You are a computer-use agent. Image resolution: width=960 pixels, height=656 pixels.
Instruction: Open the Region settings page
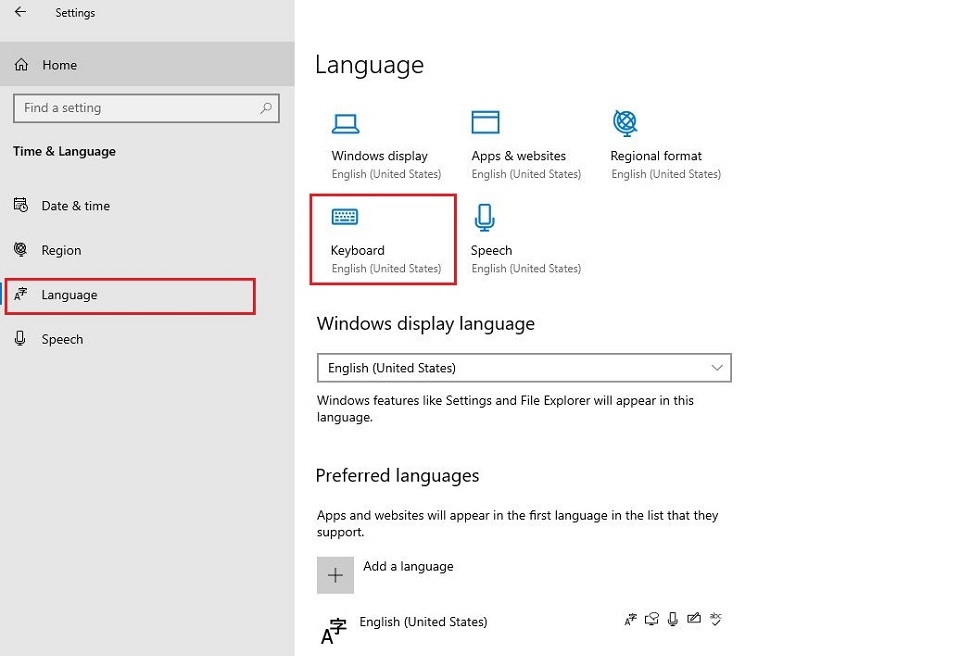(61, 250)
